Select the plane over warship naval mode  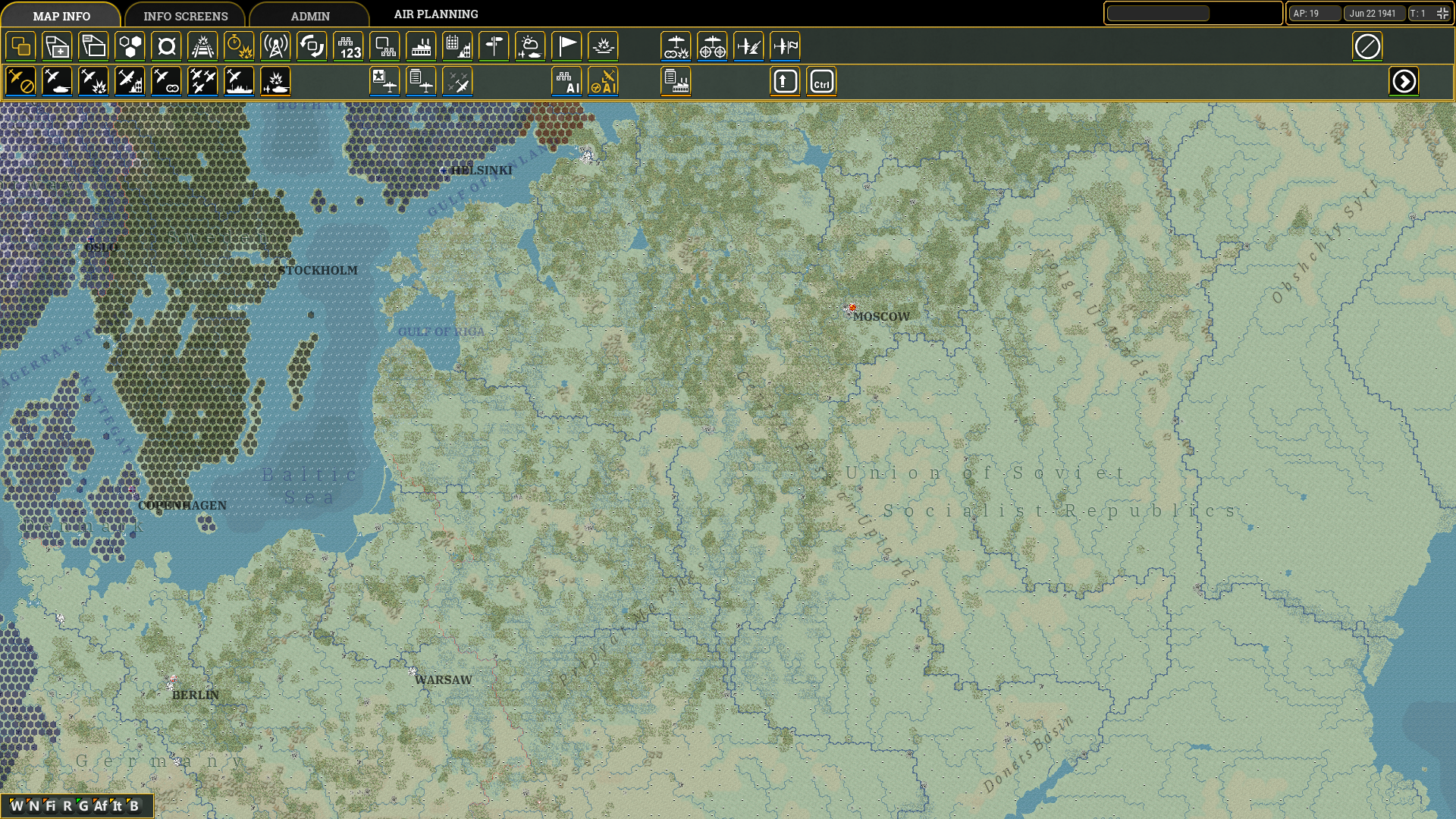point(239,81)
